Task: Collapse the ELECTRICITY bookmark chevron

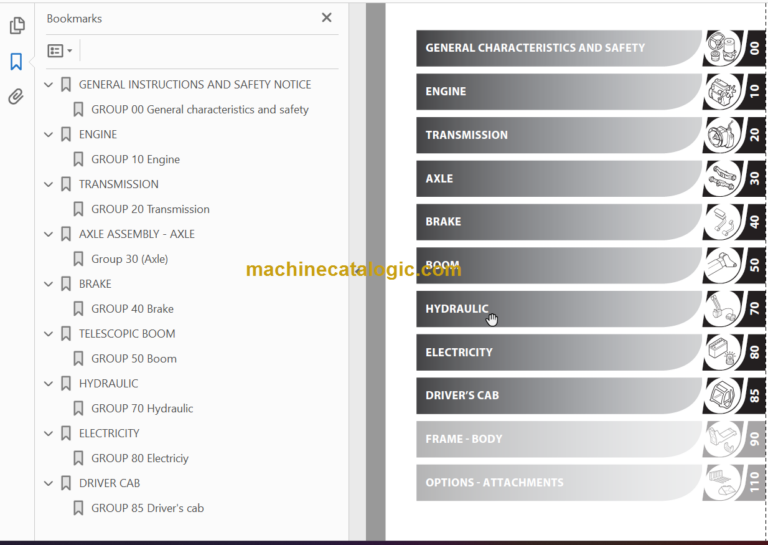Action: pos(48,434)
